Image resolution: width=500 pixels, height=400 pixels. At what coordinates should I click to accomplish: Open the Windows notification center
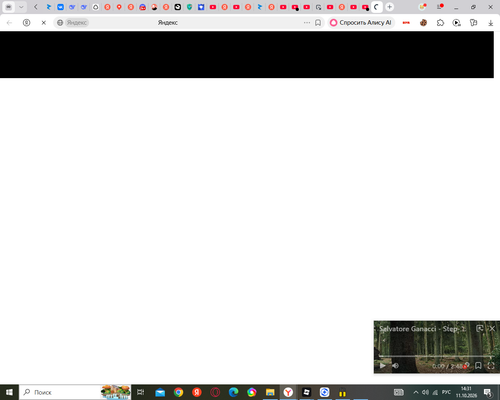click(488, 392)
